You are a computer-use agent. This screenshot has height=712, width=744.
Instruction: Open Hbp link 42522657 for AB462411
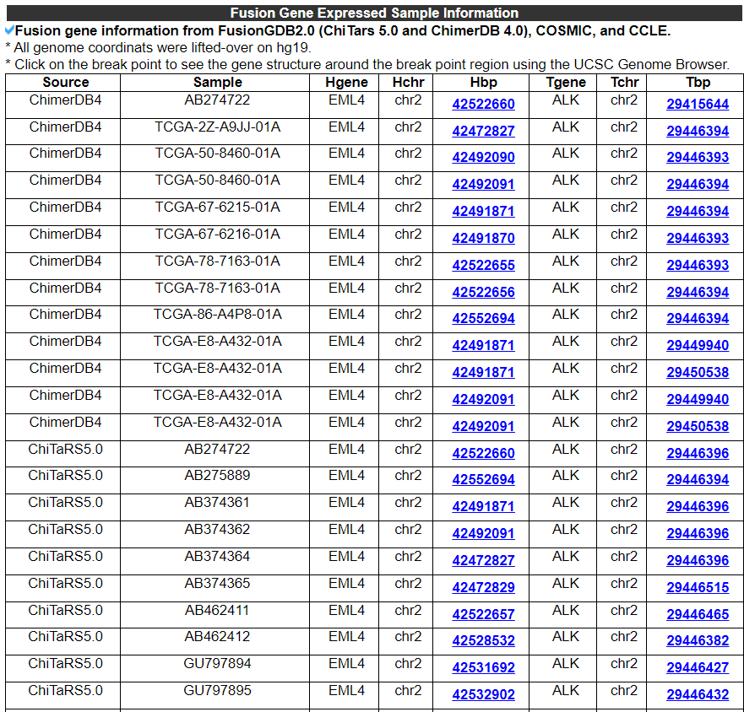click(483, 614)
